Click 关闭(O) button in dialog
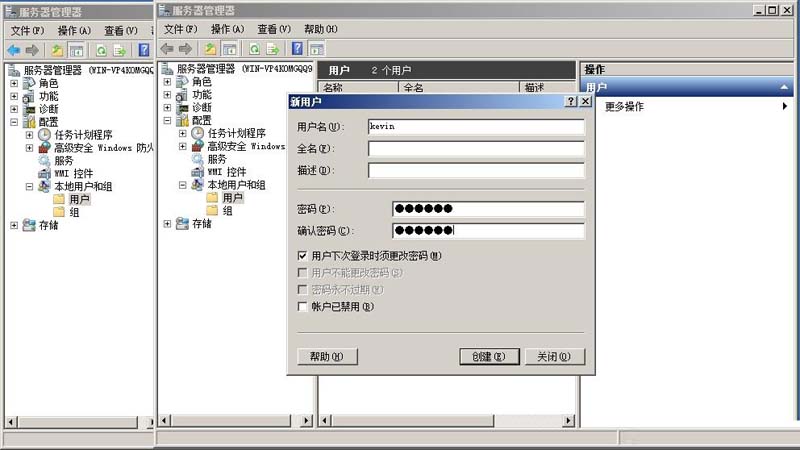 point(555,356)
